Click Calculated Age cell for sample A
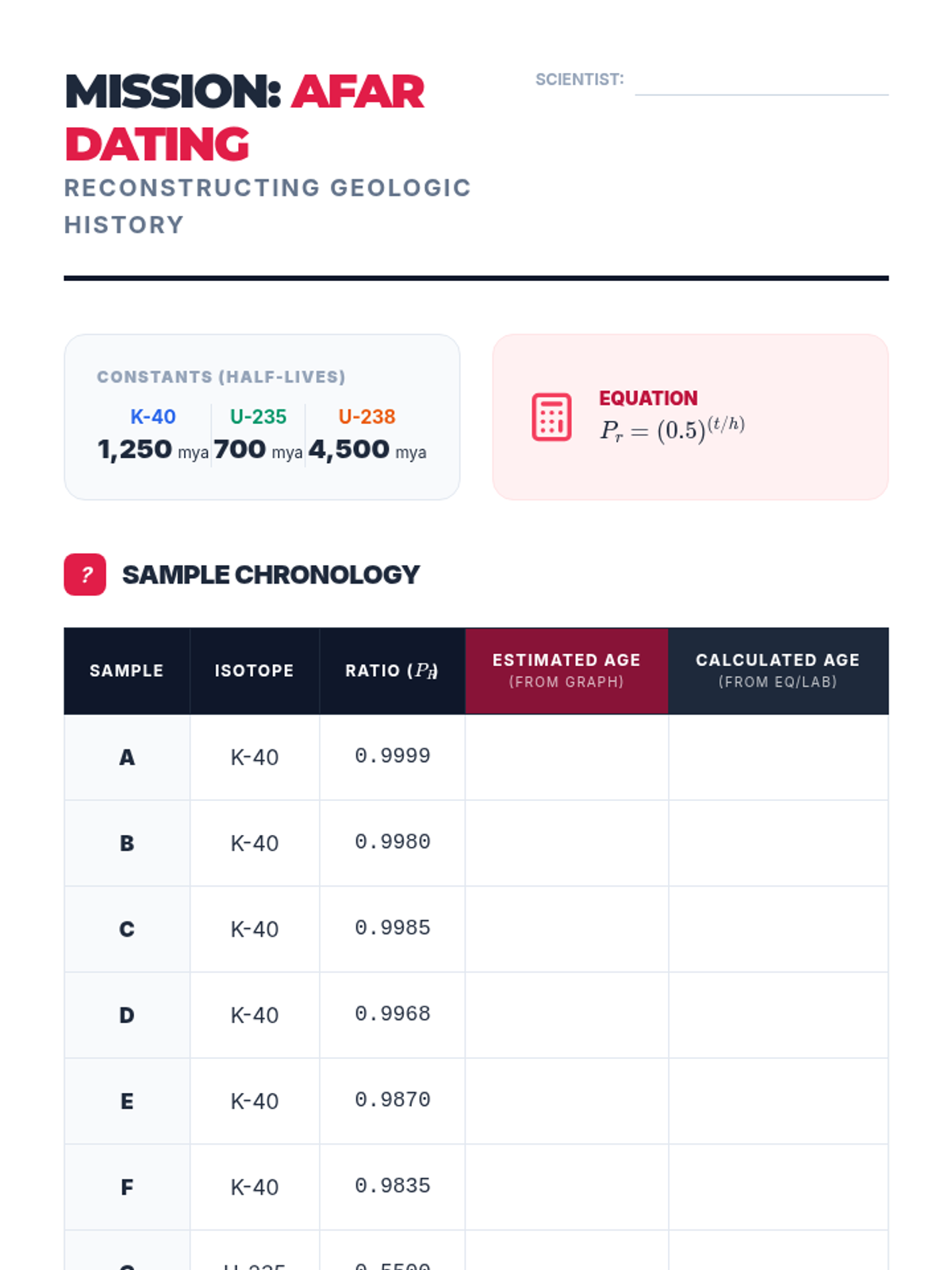The height and width of the screenshot is (1270, 952). [x=777, y=757]
